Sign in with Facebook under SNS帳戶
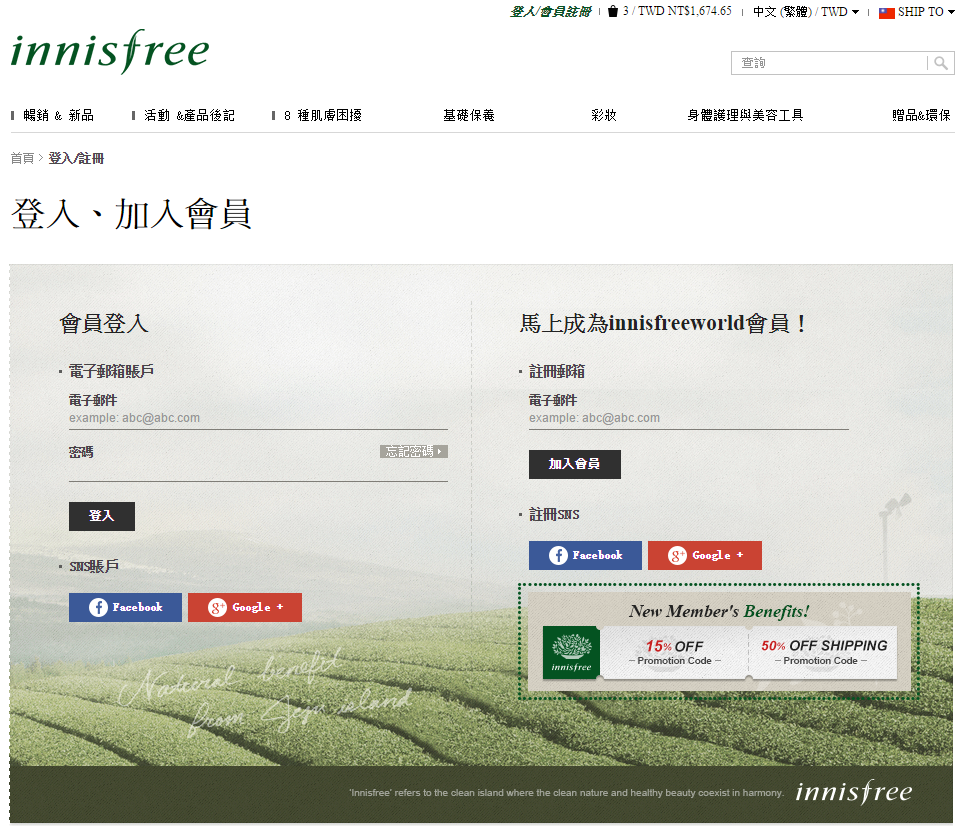 coord(125,607)
